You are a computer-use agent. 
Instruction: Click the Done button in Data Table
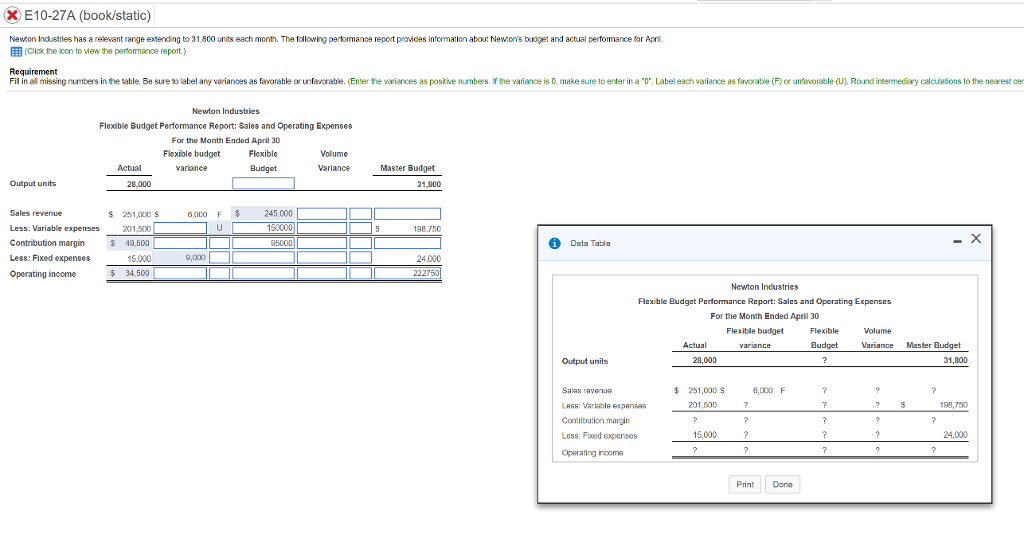click(x=782, y=484)
